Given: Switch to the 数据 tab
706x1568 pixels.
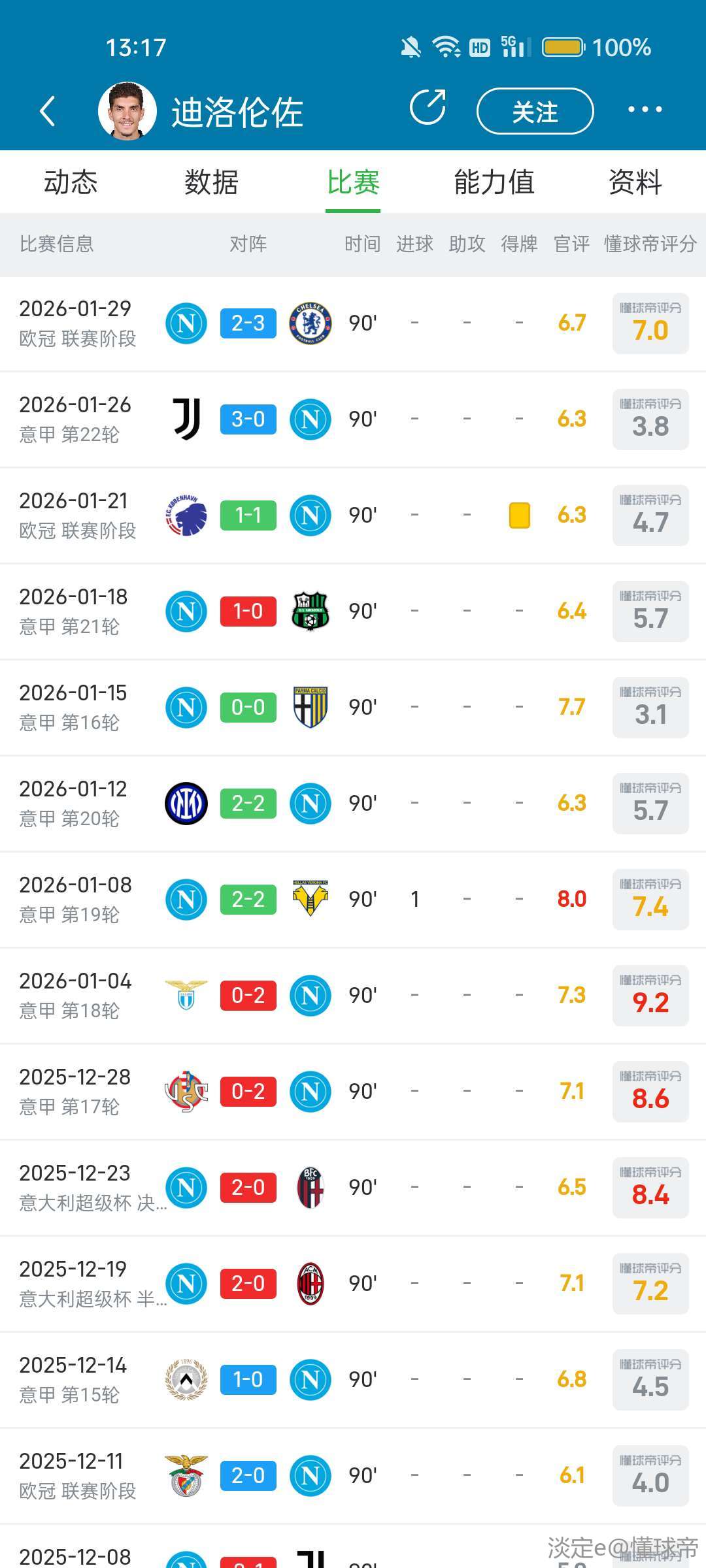Looking at the screenshot, I should click(211, 182).
